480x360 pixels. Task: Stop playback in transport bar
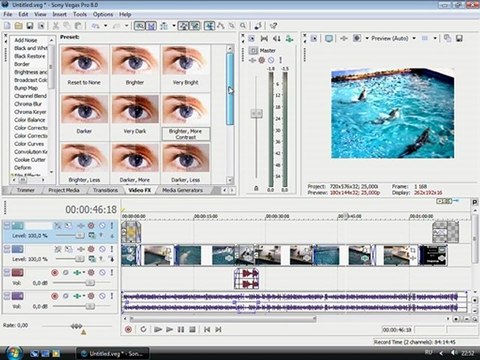(192, 329)
